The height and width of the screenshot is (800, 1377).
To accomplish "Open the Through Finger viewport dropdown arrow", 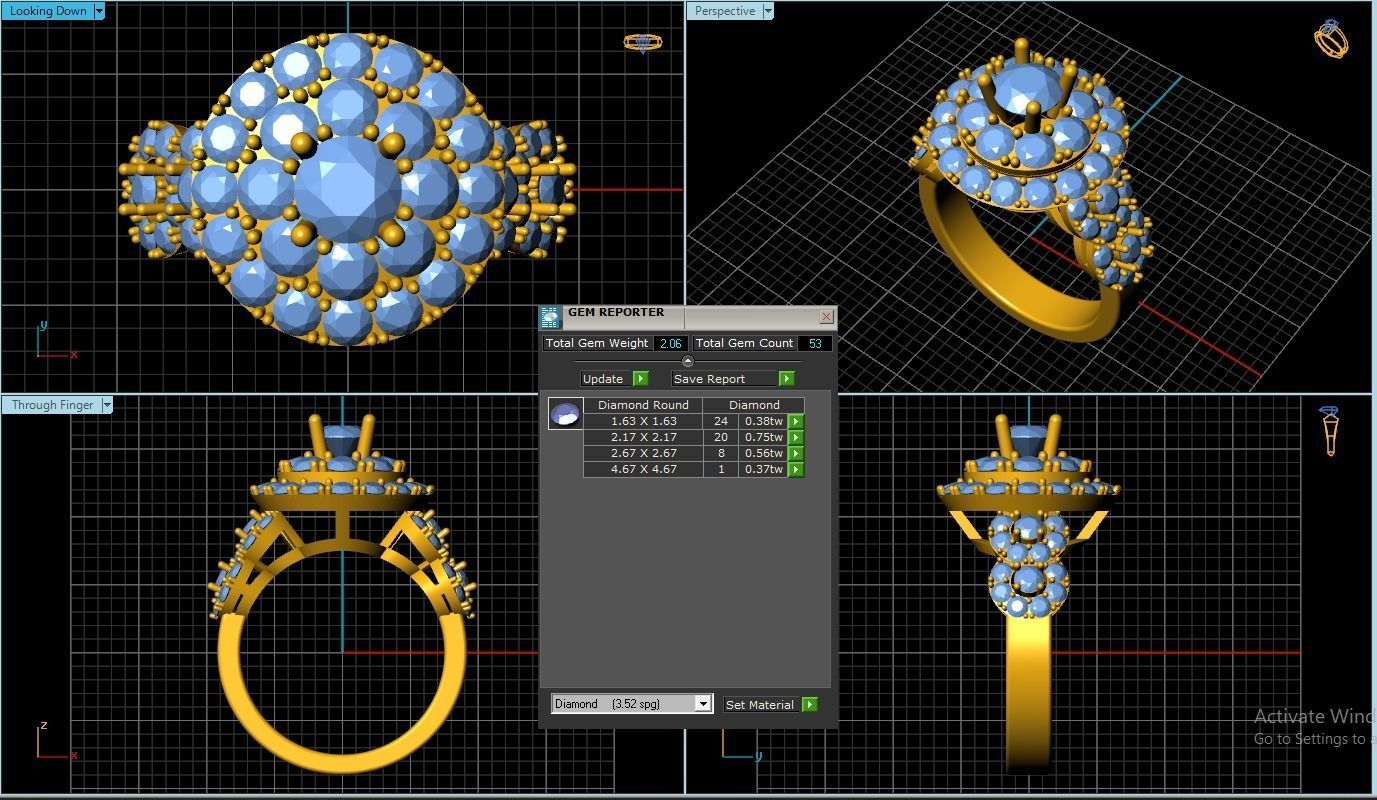I will click(107, 405).
